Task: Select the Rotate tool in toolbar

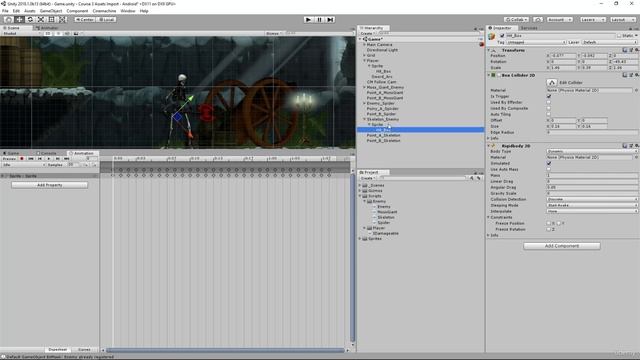Action: (x=30, y=19)
